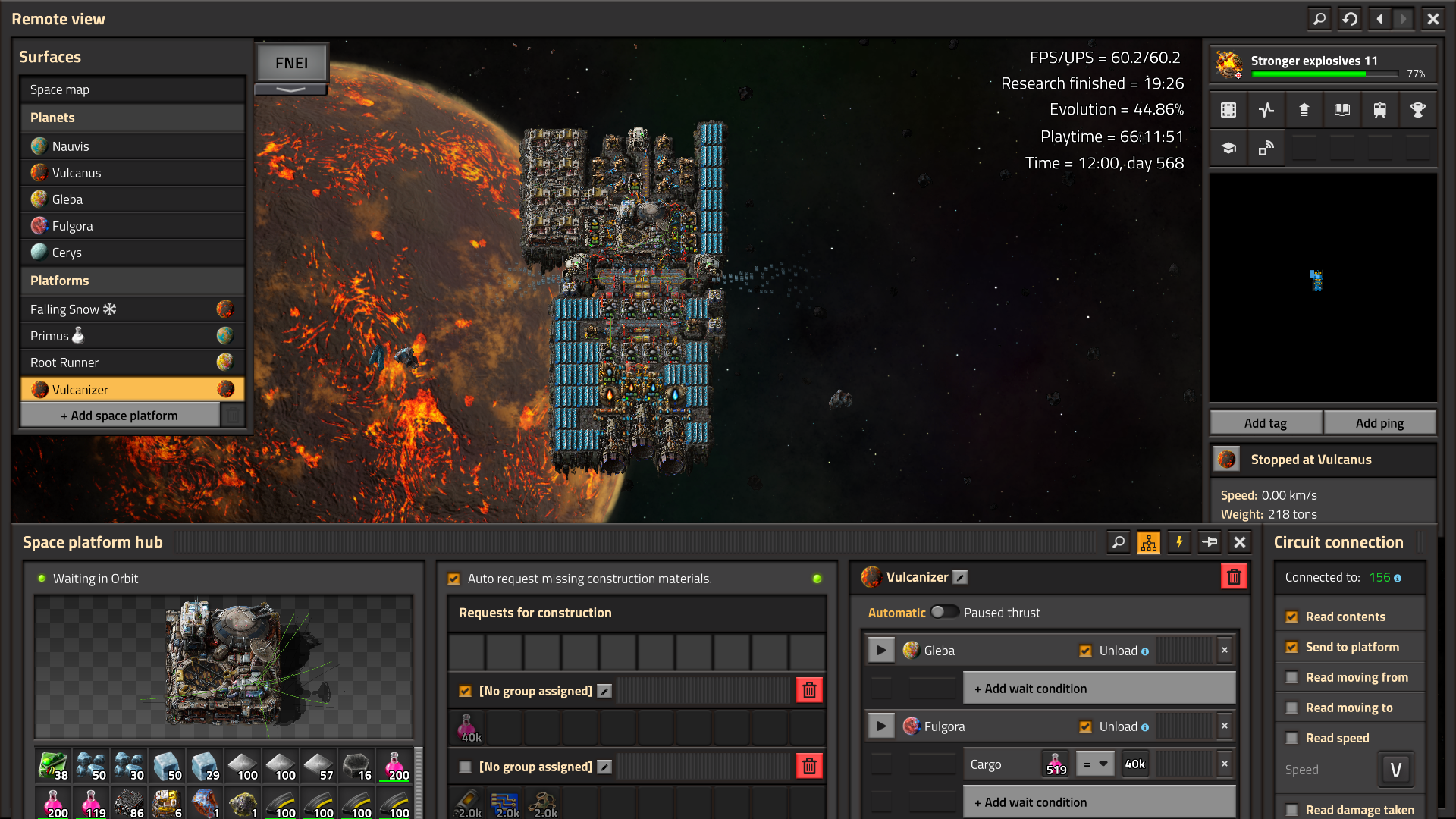Click the Add ping button
Screen dimensions: 1456x819
[x=1379, y=423]
